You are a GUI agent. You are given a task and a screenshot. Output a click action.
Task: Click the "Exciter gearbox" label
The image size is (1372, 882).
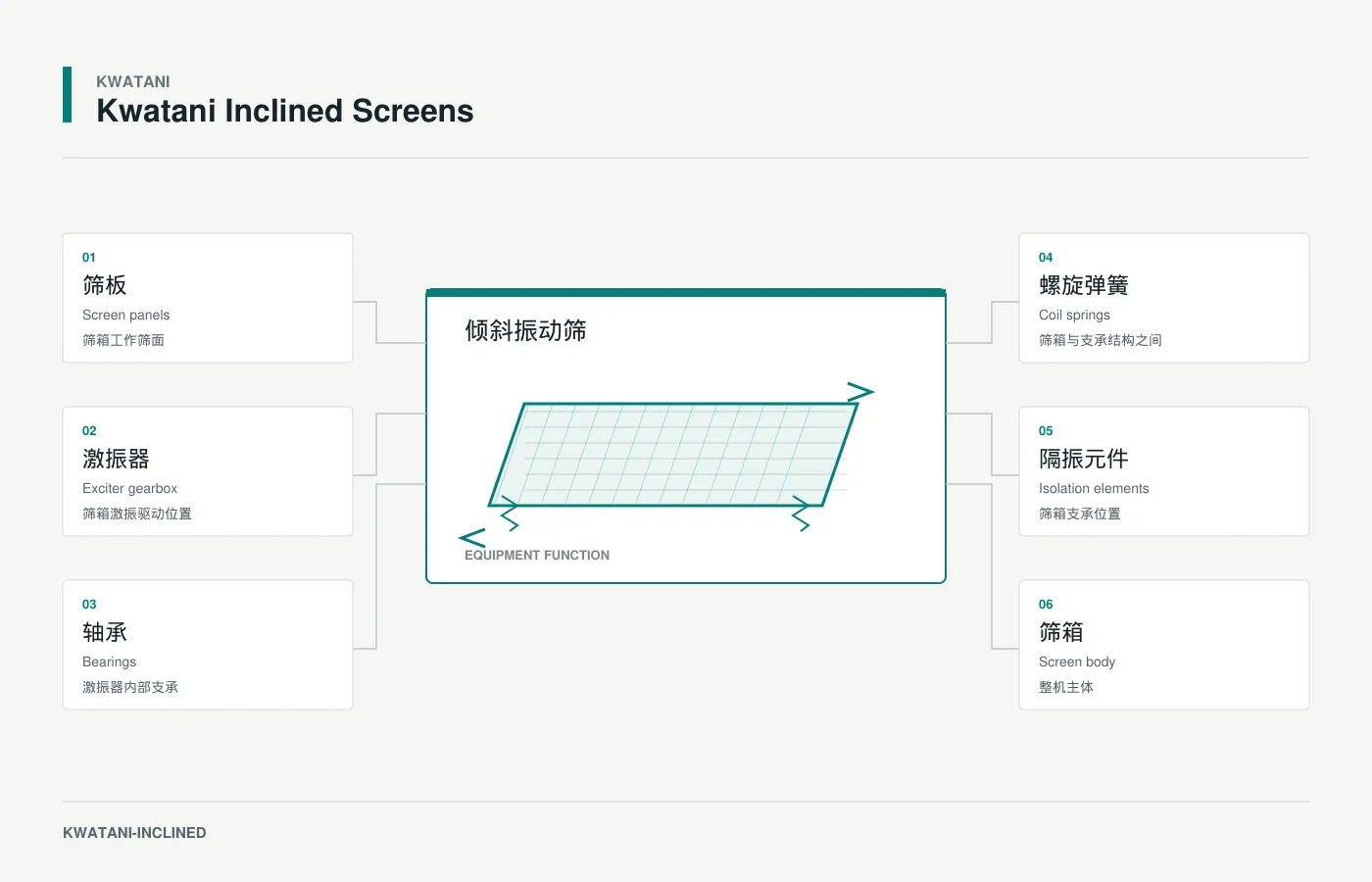130,488
